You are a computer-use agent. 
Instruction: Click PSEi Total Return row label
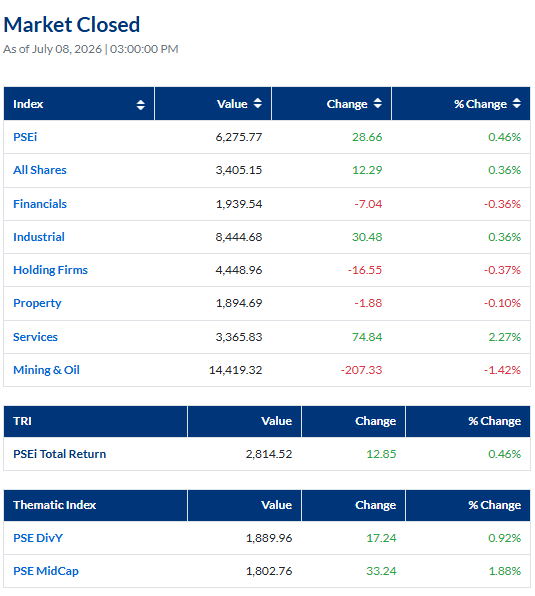60,454
